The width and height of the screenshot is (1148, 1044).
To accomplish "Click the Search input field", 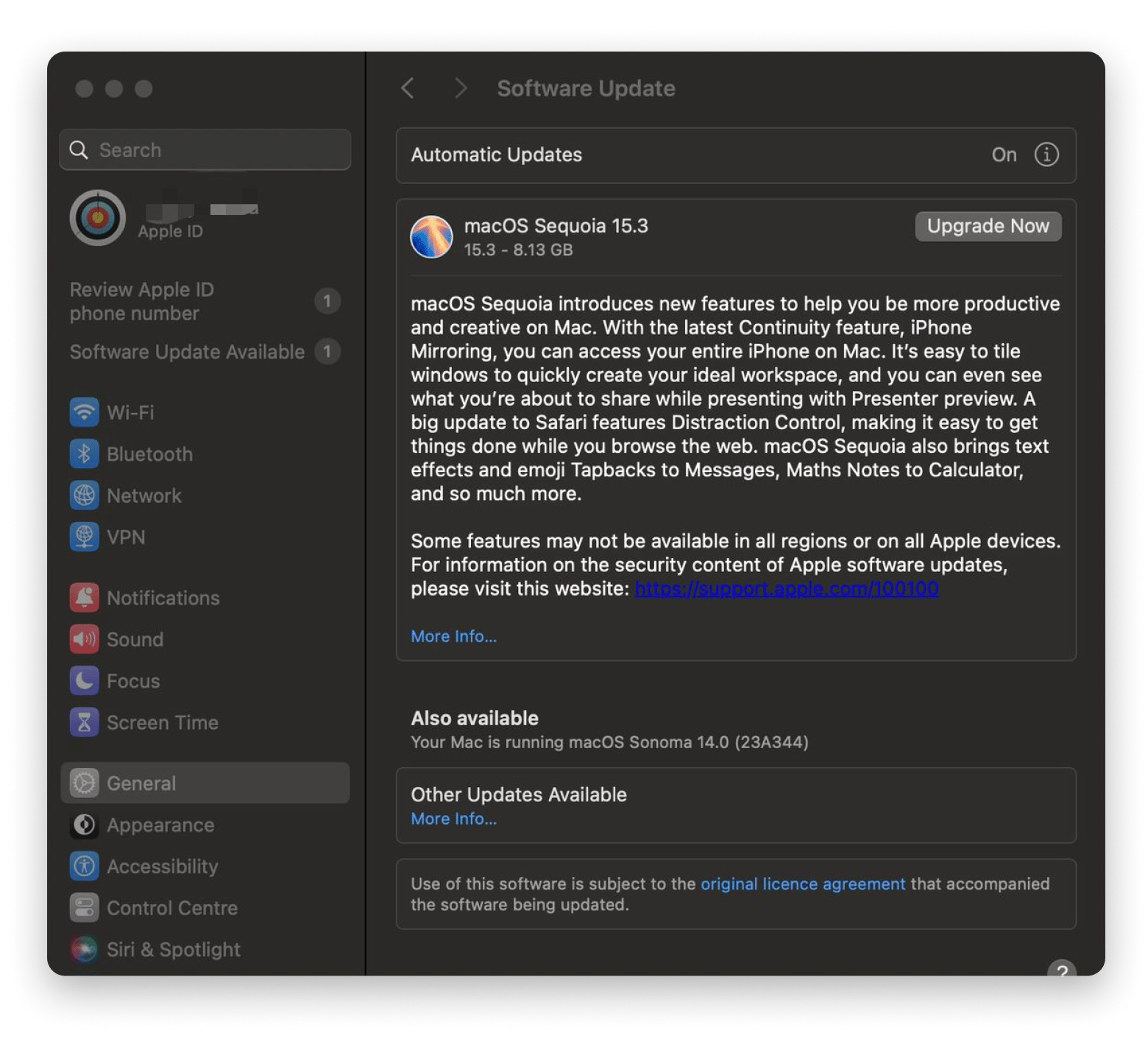I will pyautogui.click(x=205, y=150).
